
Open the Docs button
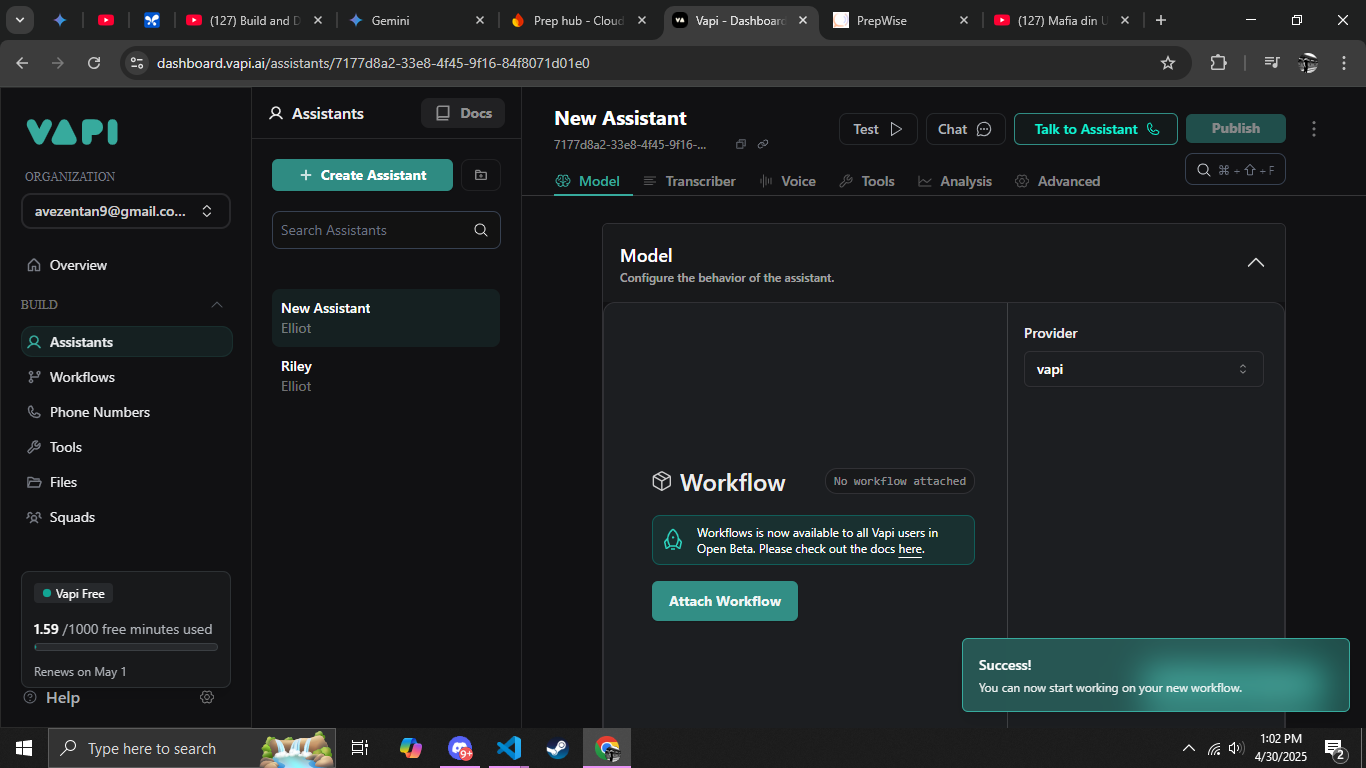(x=463, y=113)
